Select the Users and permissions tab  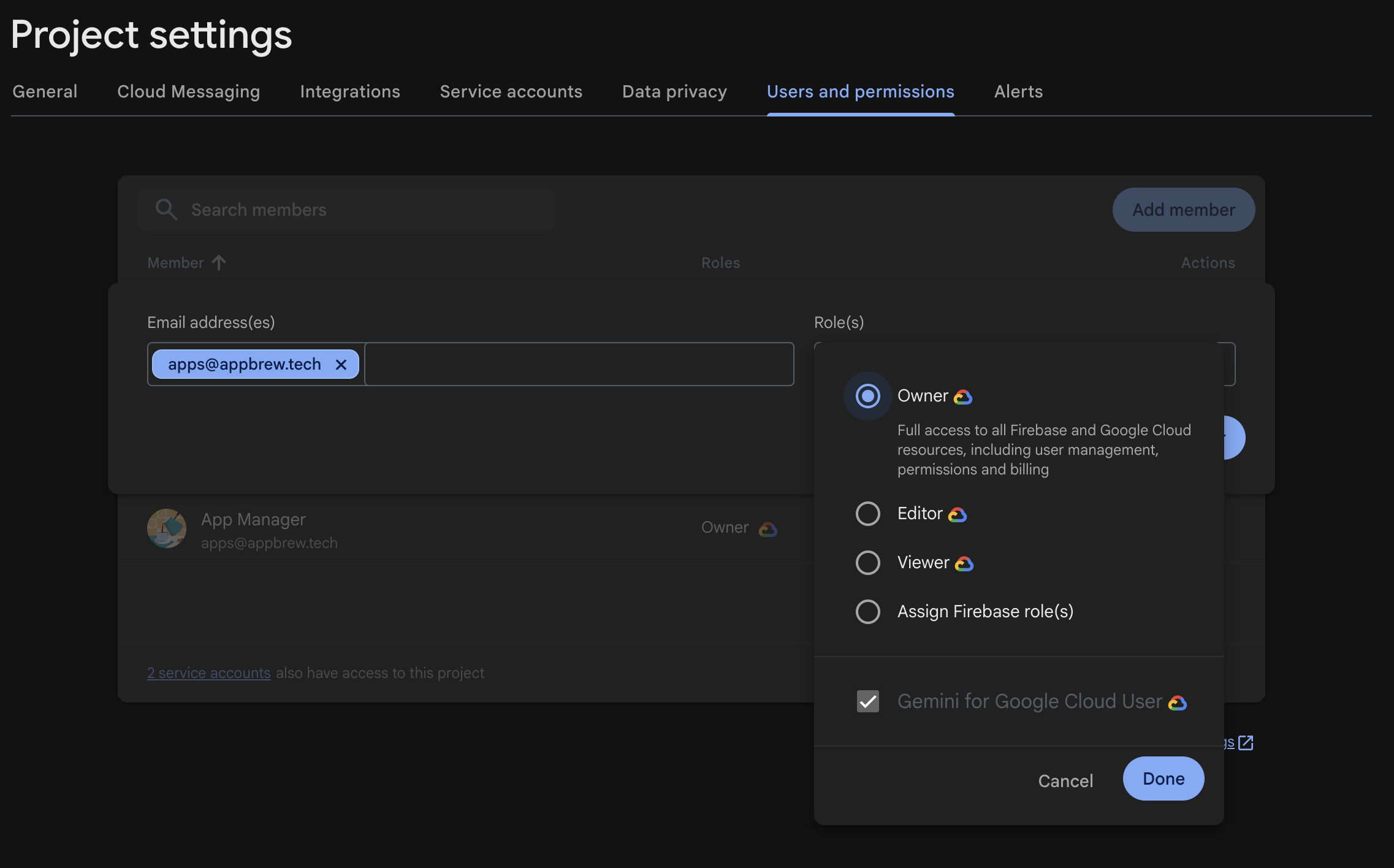861,91
